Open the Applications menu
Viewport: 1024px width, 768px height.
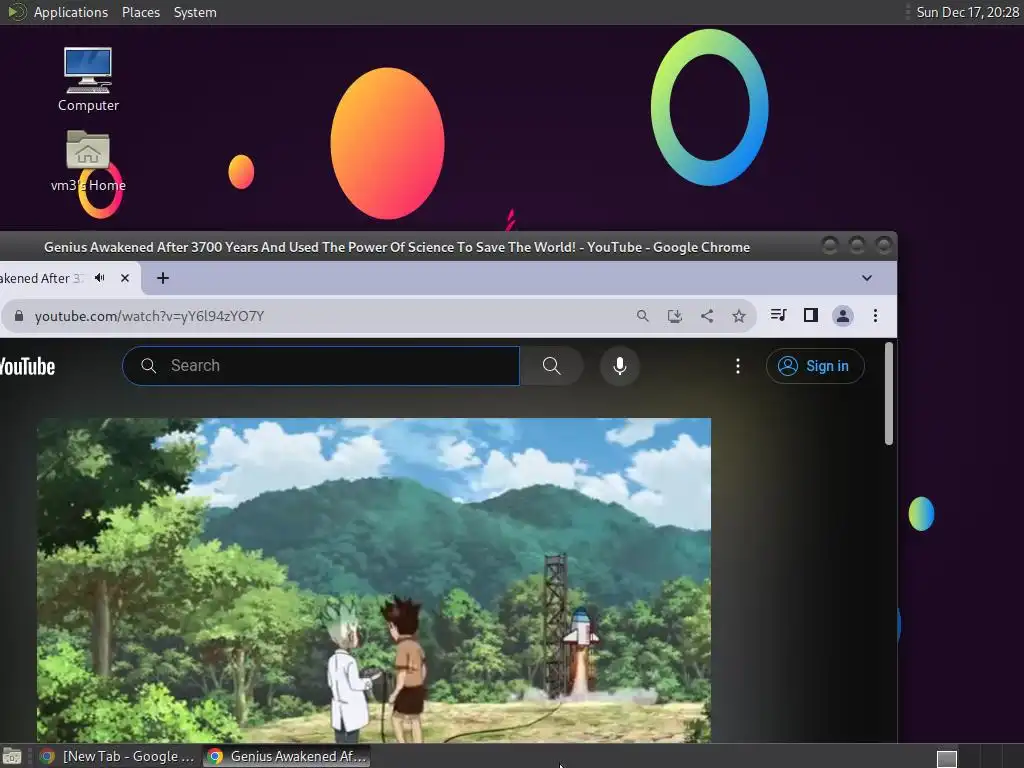tap(71, 12)
